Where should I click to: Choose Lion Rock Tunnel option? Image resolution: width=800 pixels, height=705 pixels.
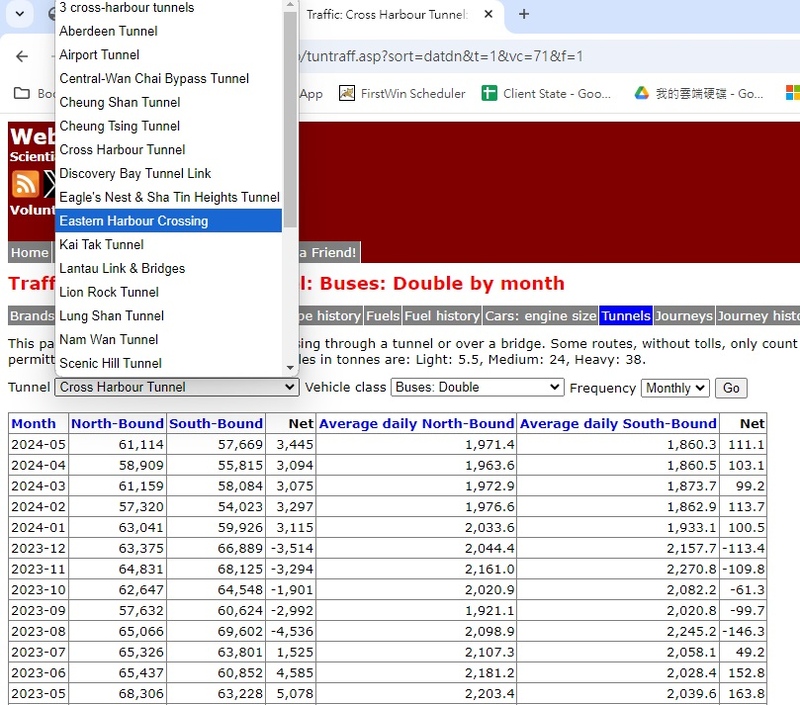click(x=109, y=292)
